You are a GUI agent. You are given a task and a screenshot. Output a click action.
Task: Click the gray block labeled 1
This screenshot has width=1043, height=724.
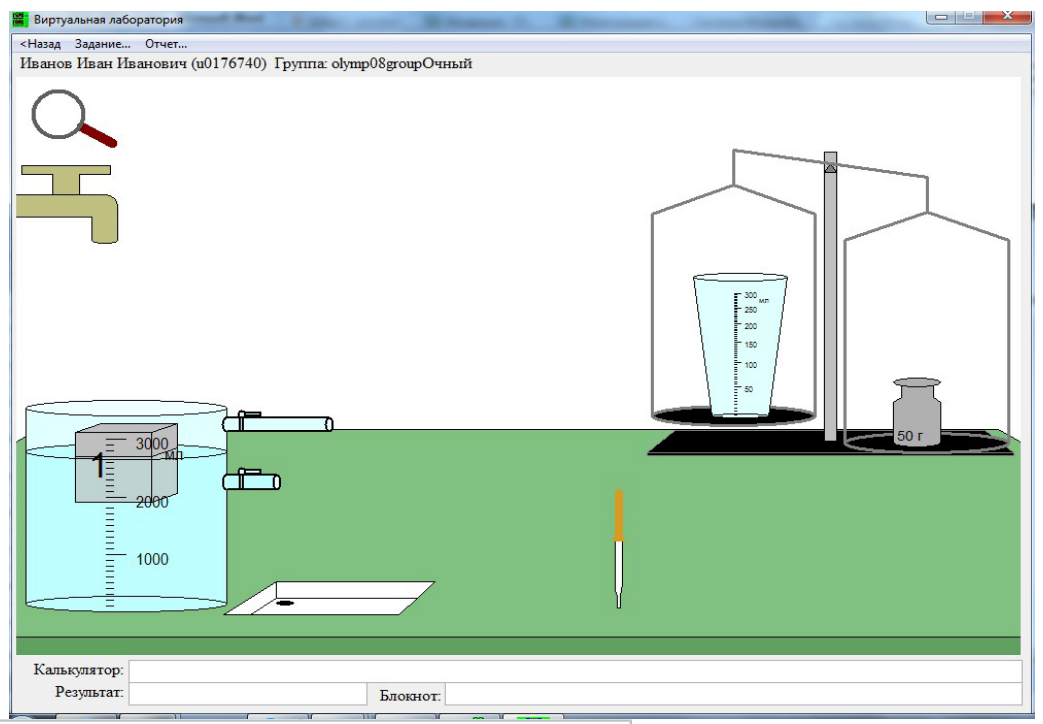[126, 463]
